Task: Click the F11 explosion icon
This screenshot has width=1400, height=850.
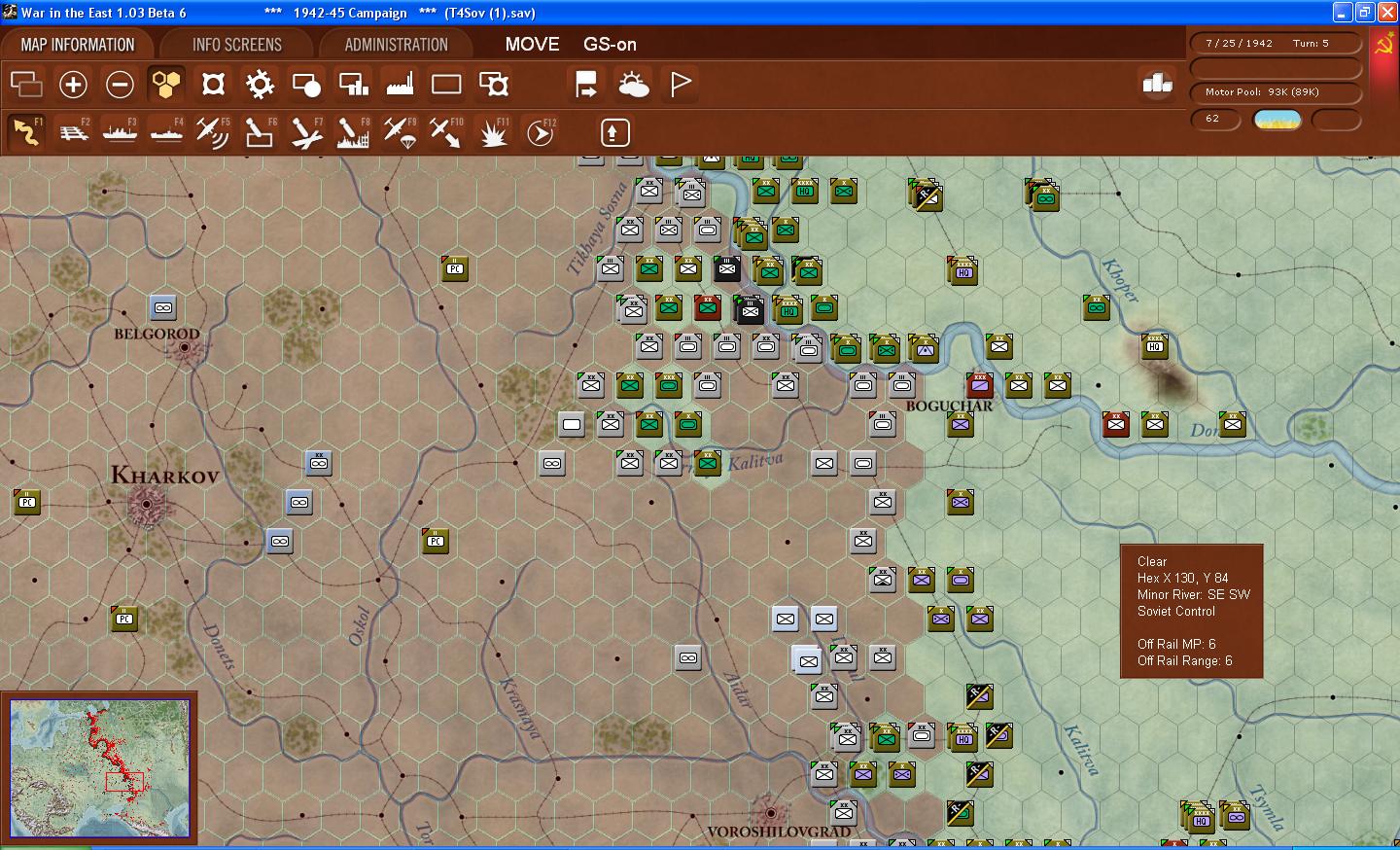Action: click(494, 132)
